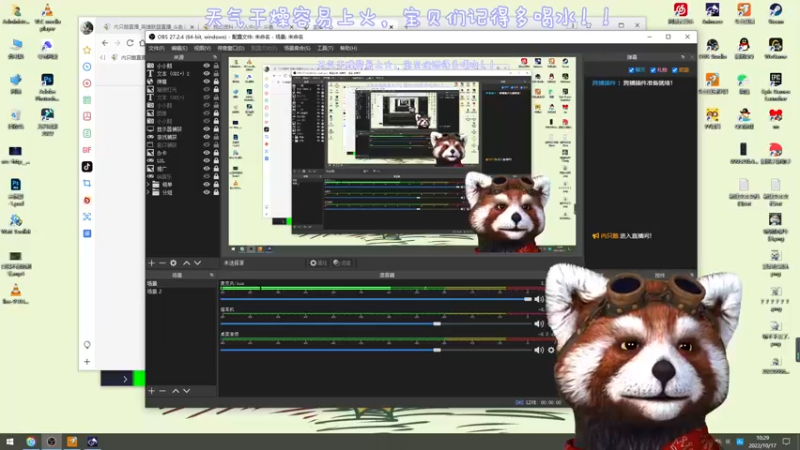
Task: Open the OBS Studio desktop shortcut
Action: [713, 49]
